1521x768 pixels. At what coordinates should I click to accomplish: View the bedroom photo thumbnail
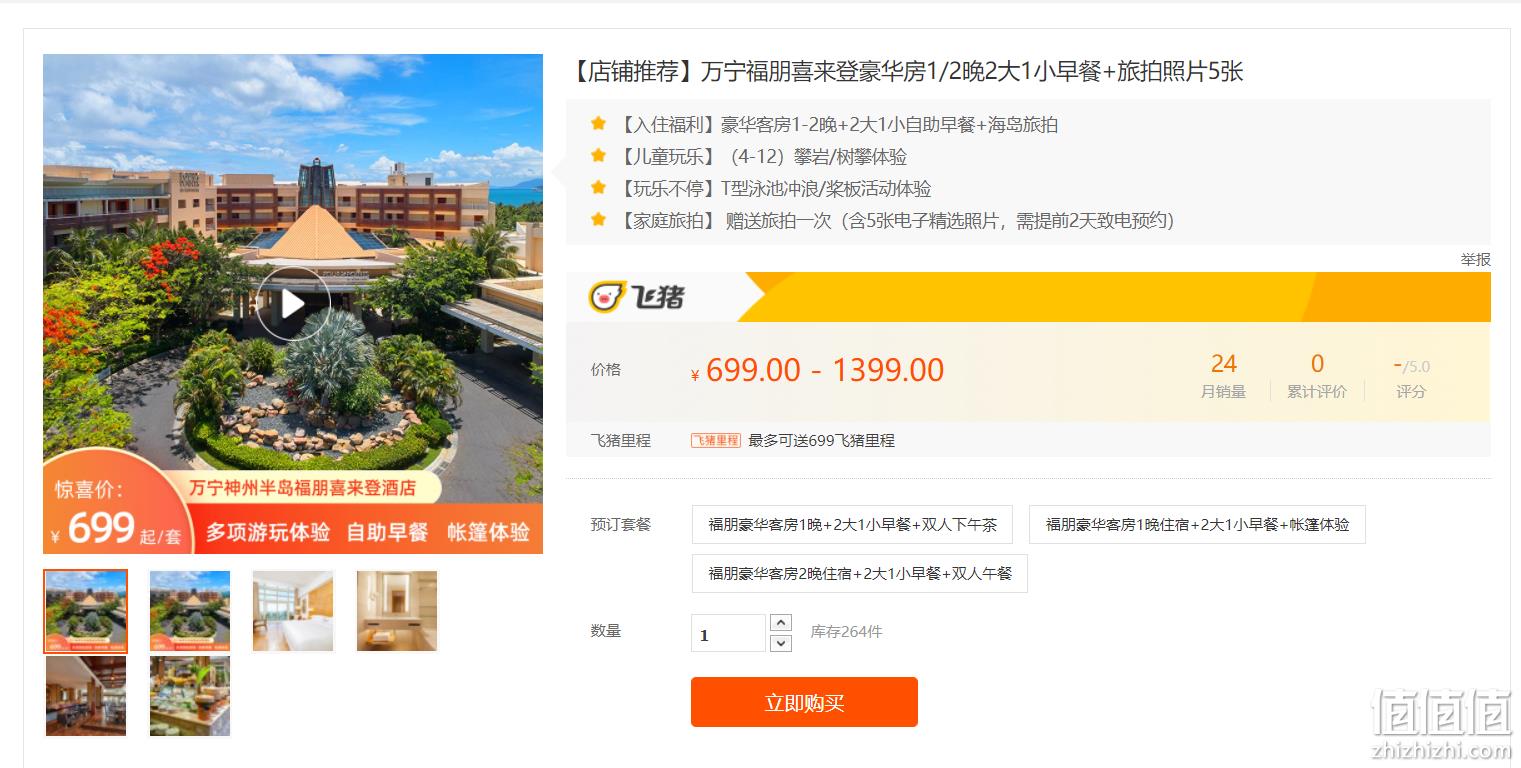(293, 611)
